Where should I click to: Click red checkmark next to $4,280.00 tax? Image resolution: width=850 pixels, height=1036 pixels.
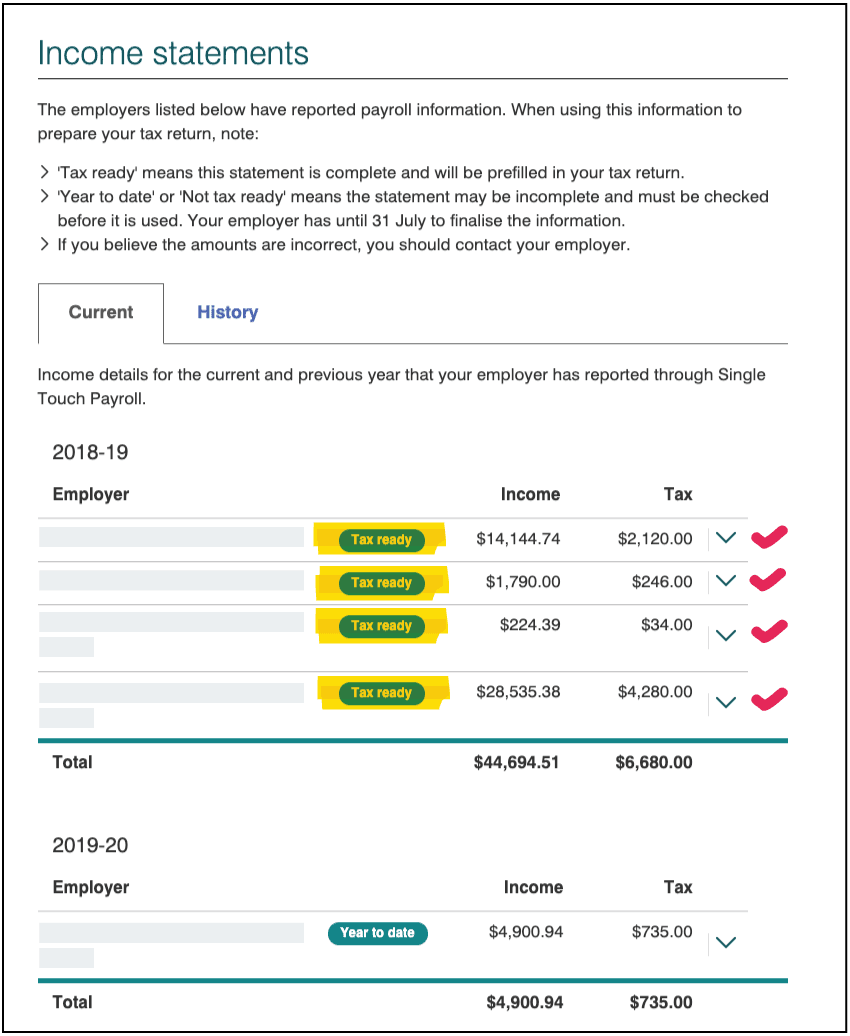point(768,698)
